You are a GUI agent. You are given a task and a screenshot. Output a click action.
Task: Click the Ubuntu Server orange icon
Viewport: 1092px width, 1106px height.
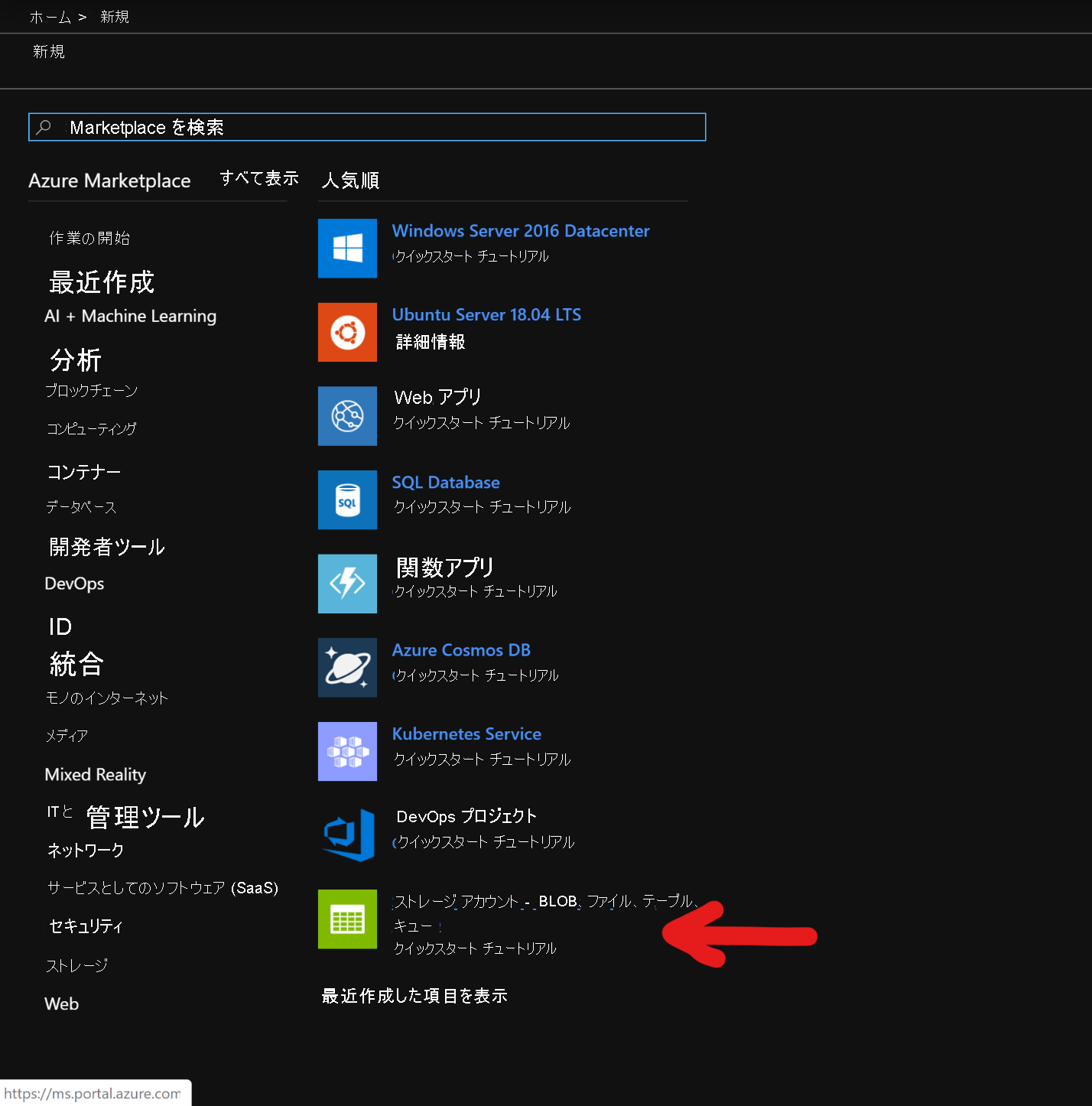[347, 332]
